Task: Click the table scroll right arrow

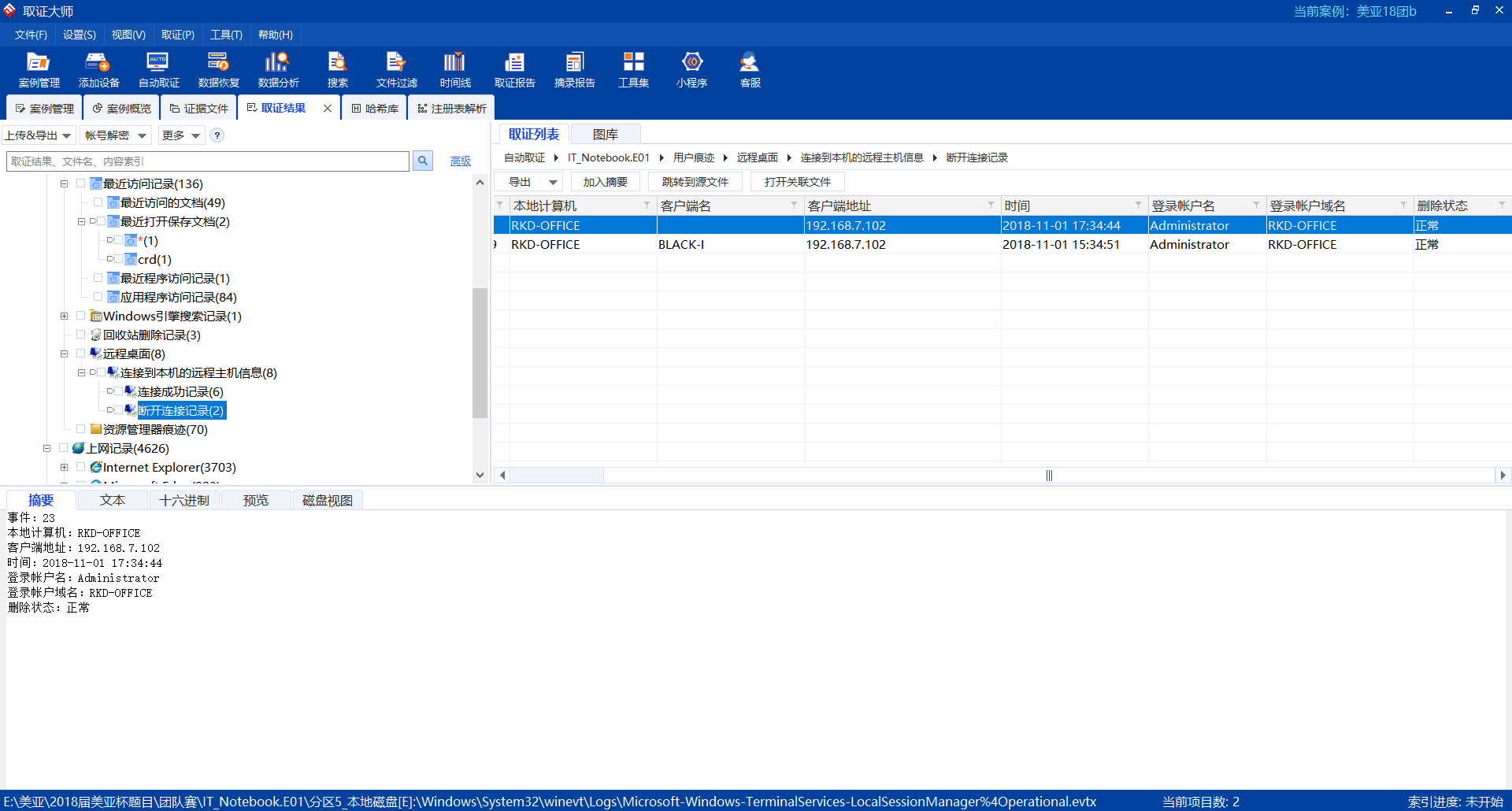Action: tap(1503, 476)
